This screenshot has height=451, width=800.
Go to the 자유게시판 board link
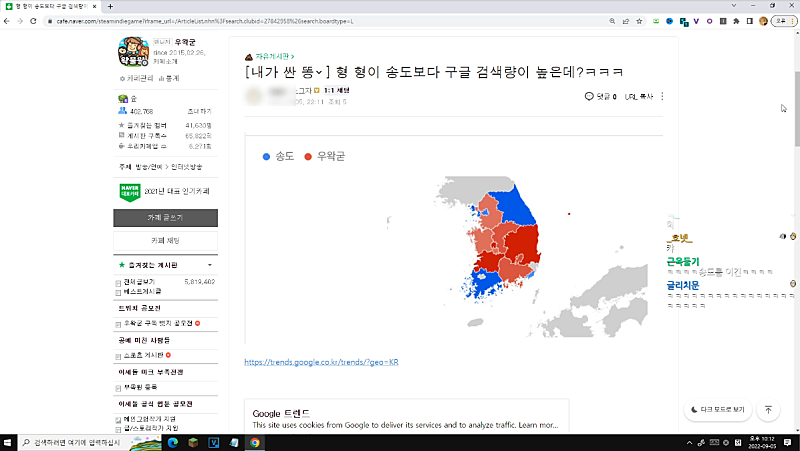pos(274,56)
